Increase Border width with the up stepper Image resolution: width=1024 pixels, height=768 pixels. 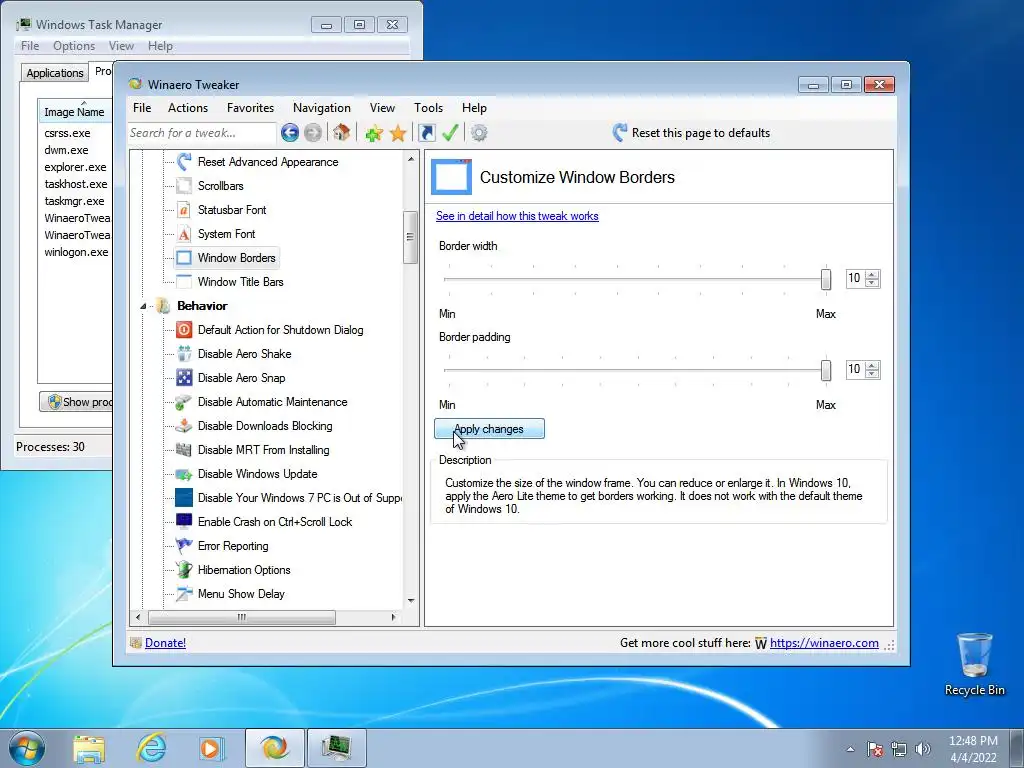coord(872,274)
